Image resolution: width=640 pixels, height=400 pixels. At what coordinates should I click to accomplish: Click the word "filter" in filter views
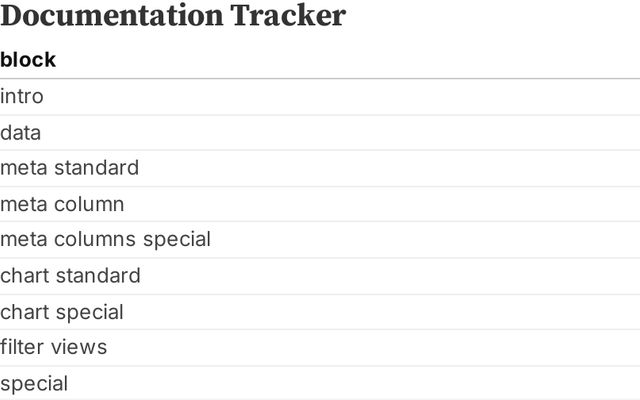25,347
